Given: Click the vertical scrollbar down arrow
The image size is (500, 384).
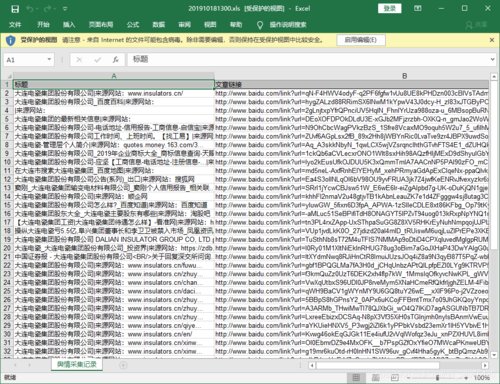Looking at the screenshot, I should [x=494, y=355].
